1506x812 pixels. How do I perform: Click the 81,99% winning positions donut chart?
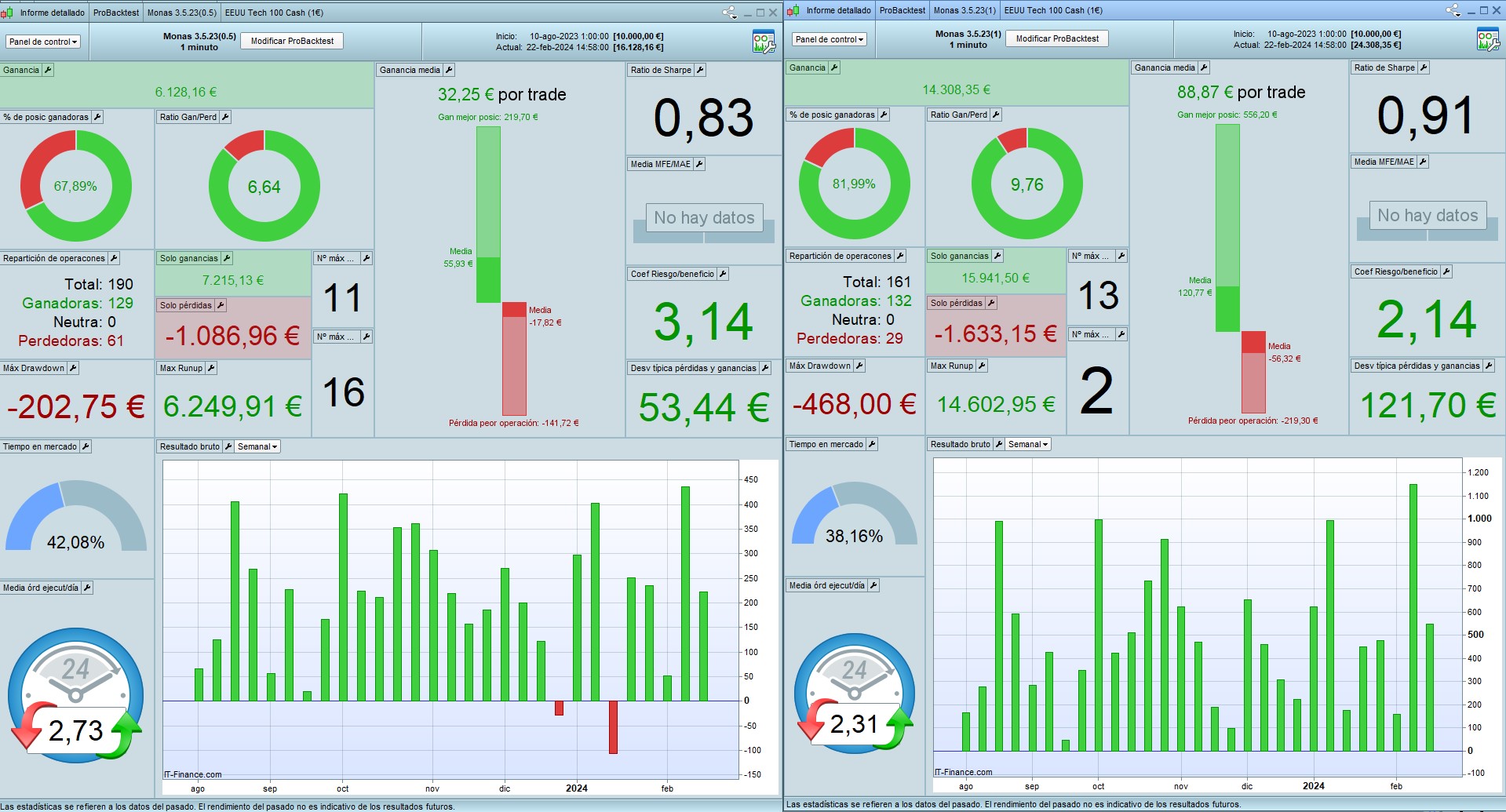click(x=855, y=184)
